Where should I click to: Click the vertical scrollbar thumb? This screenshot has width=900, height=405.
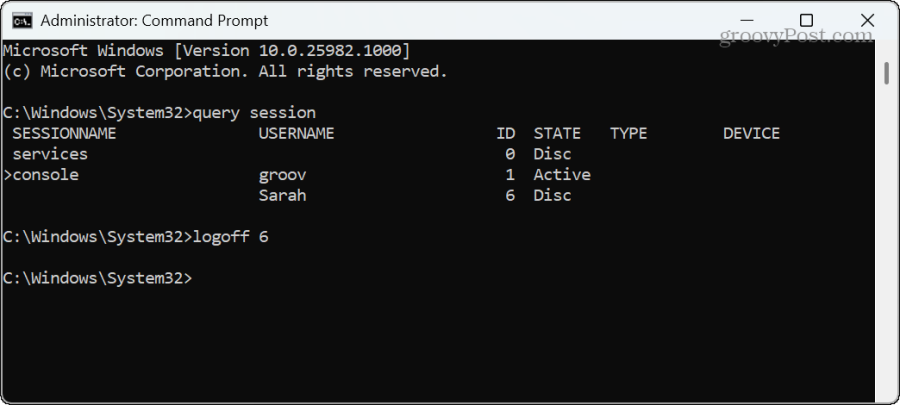point(887,73)
